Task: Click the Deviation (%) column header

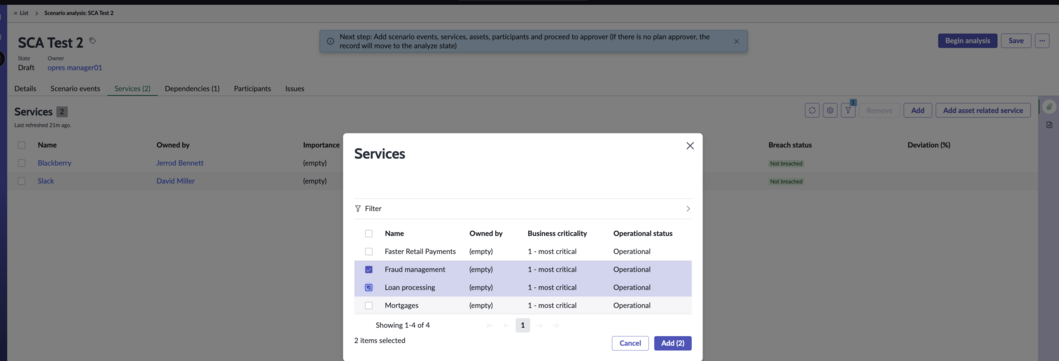Action: pyautogui.click(x=929, y=145)
